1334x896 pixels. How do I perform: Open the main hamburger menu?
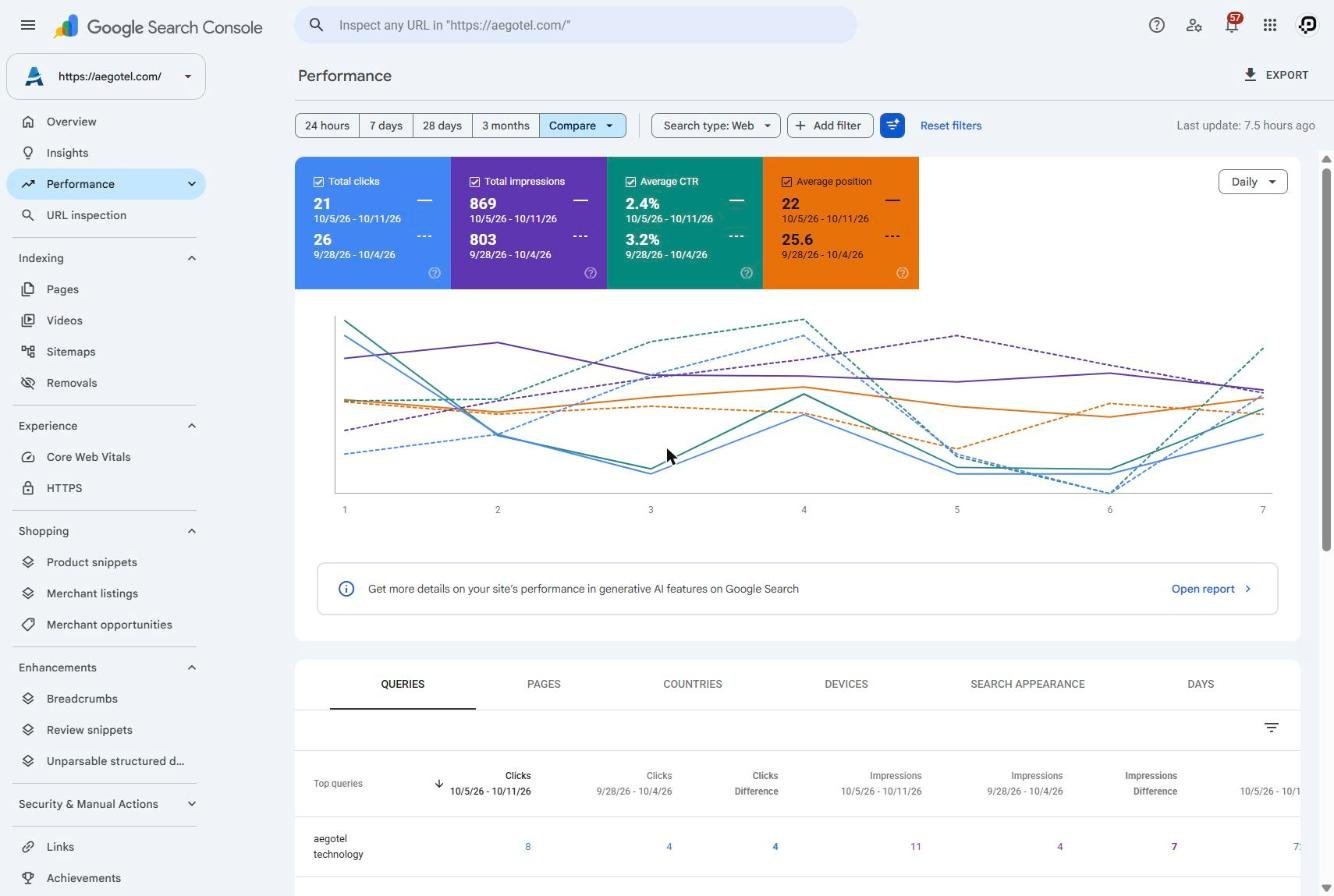(x=28, y=25)
